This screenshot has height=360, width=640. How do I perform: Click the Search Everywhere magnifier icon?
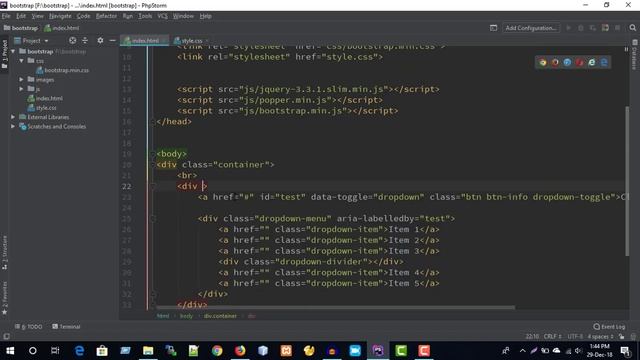click(x=632, y=28)
